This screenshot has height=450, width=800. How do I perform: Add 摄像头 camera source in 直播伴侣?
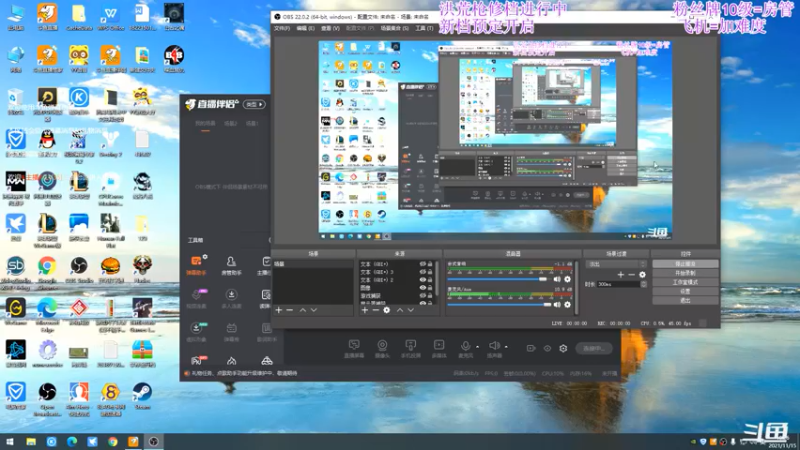(382, 349)
